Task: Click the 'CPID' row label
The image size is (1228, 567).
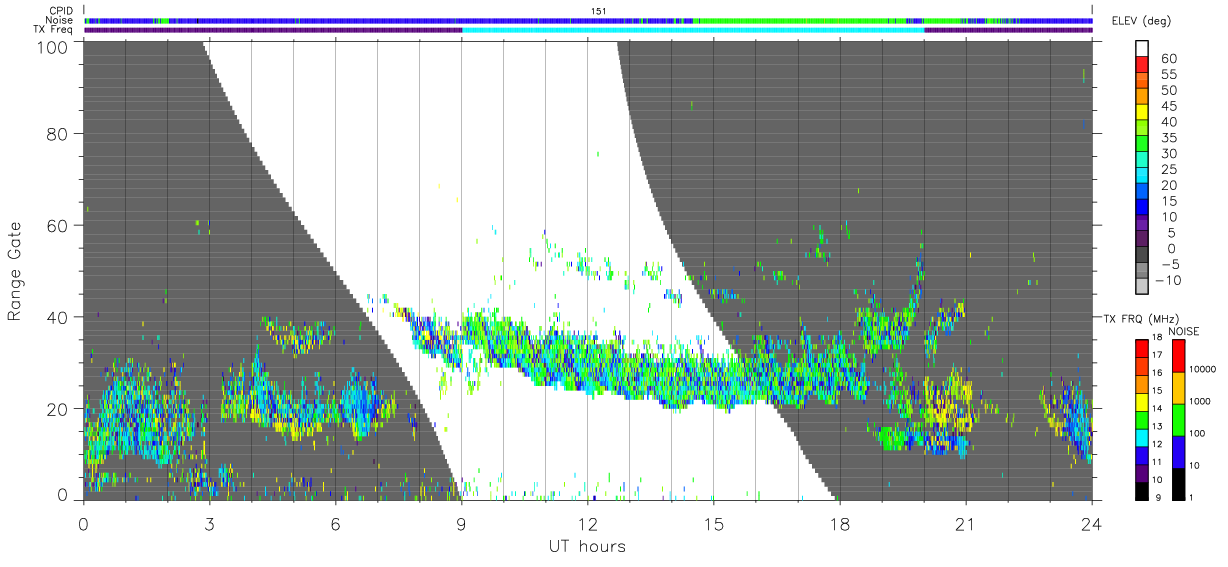Action: click(x=62, y=11)
